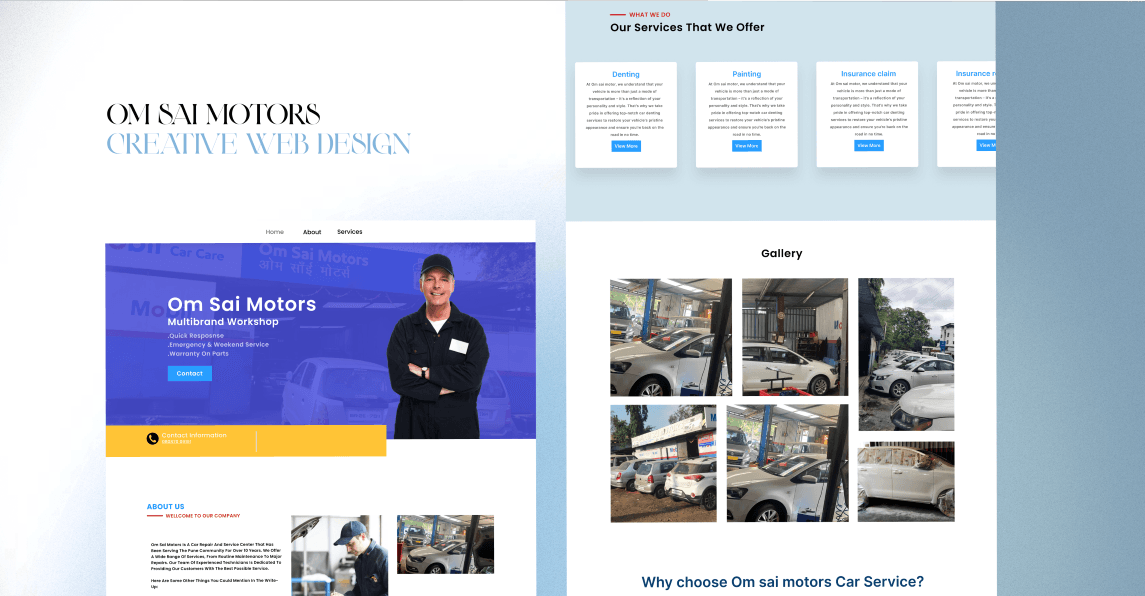Image resolution: width=1145 pixels, height=596 pixels.
Task: Select Services in the top navigation
Action: 349,232
